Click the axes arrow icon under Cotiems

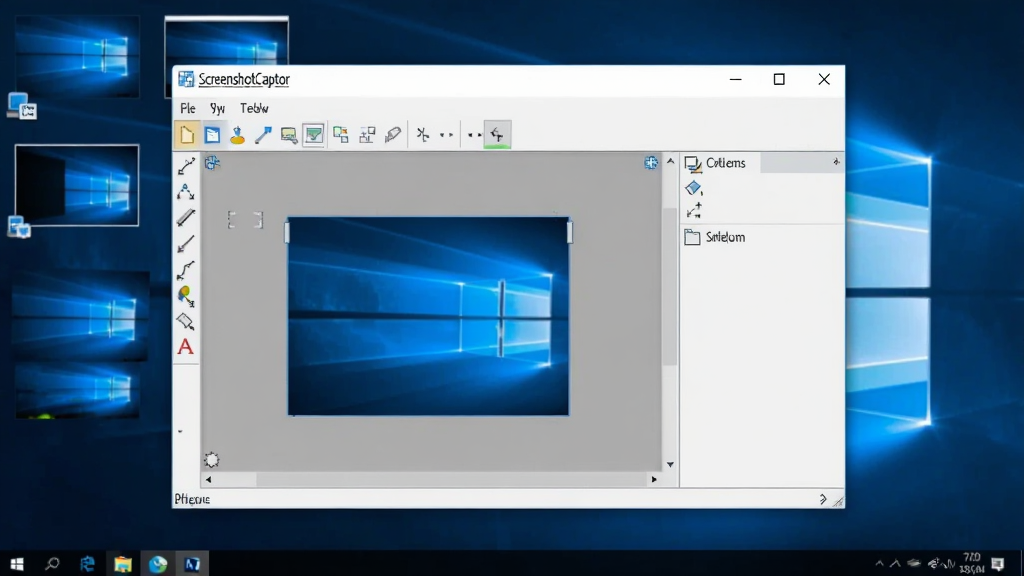[694, 210]
